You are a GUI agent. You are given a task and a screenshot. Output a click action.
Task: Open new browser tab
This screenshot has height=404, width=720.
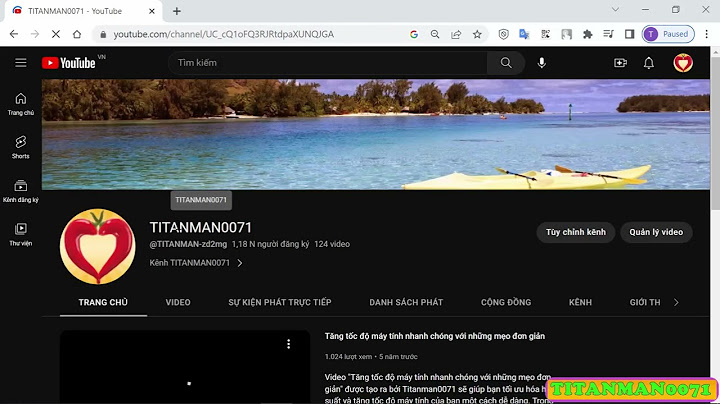(x=177, y=11)
